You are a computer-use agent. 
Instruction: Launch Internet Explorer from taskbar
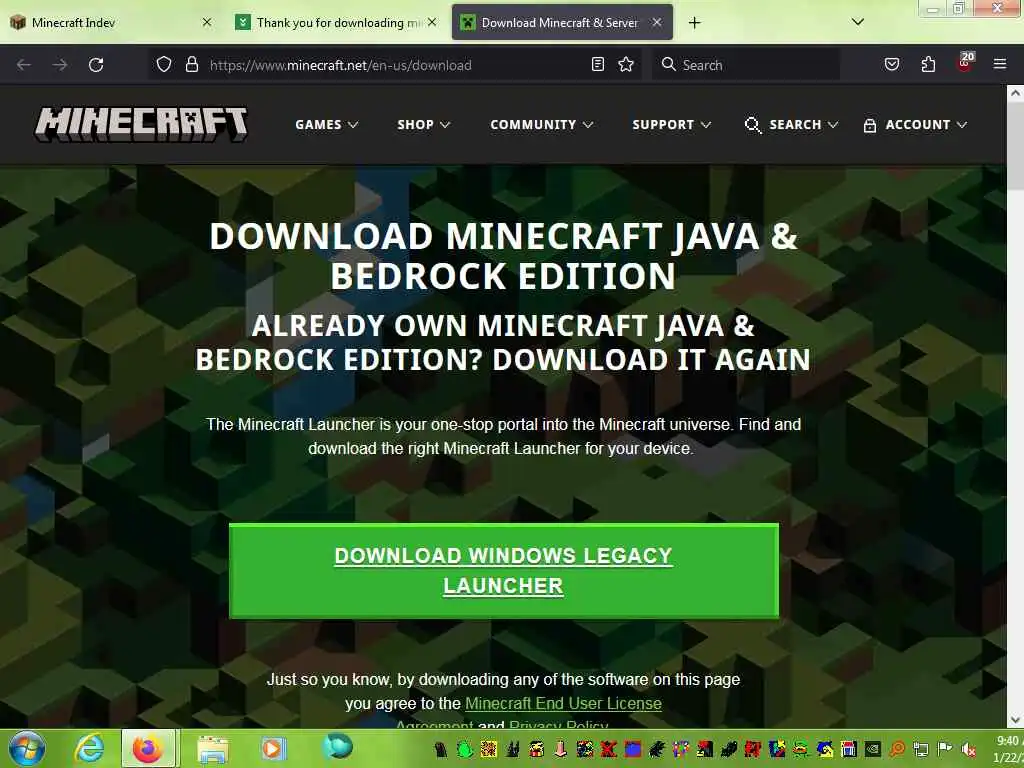[89, 748]
